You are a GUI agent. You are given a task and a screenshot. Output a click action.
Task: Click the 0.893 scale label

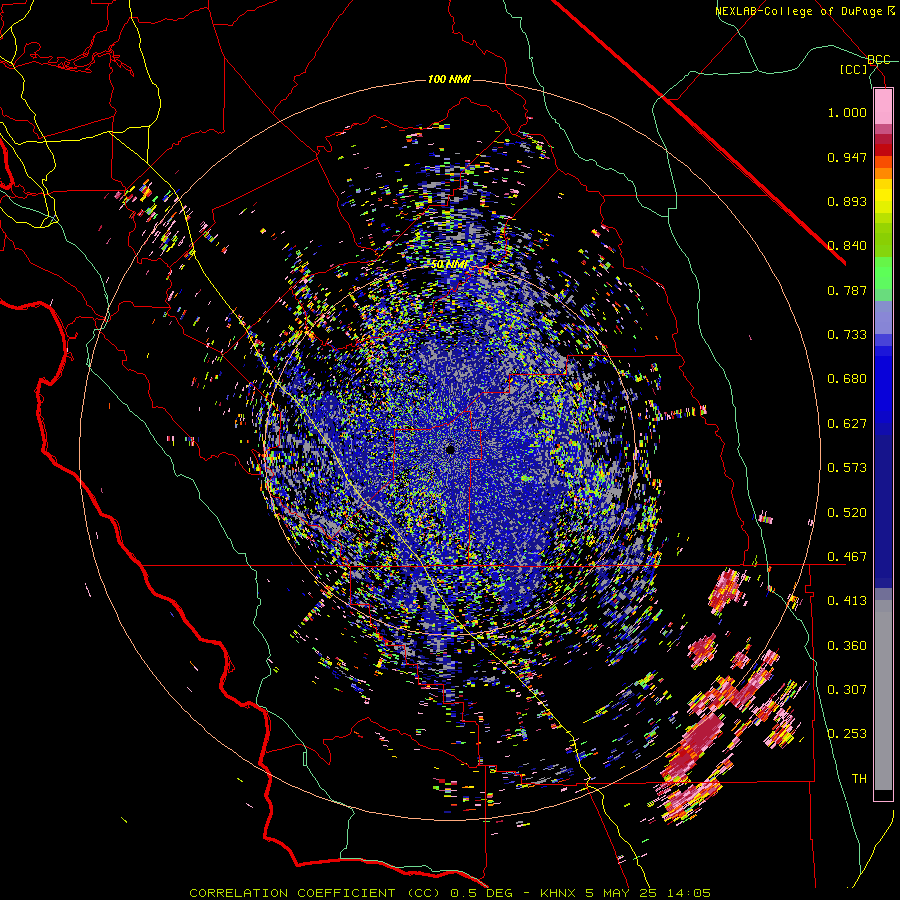[x=847, y=201]
